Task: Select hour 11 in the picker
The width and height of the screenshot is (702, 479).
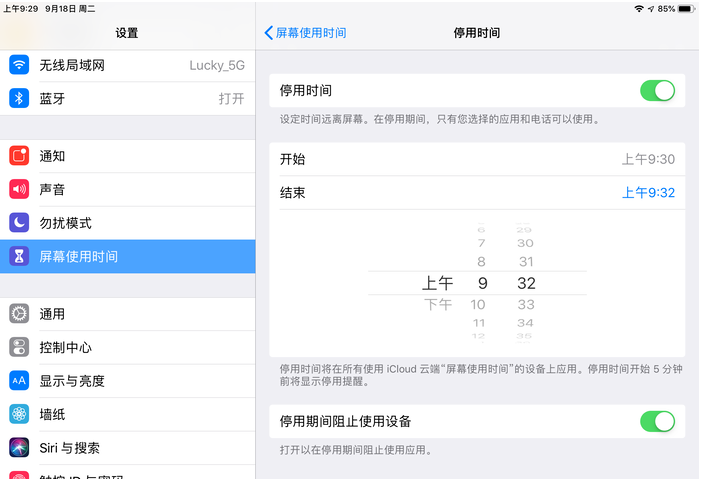Action: pos(479,323)
